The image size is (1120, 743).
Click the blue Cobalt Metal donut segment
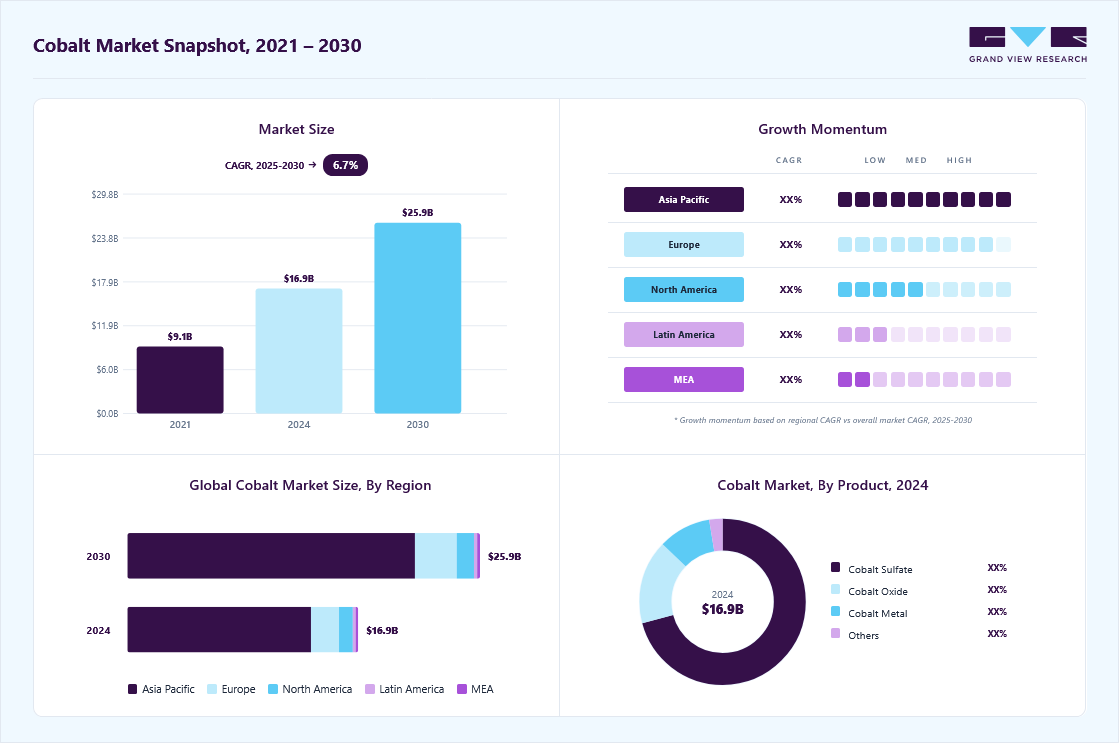[x=690, y=542]
